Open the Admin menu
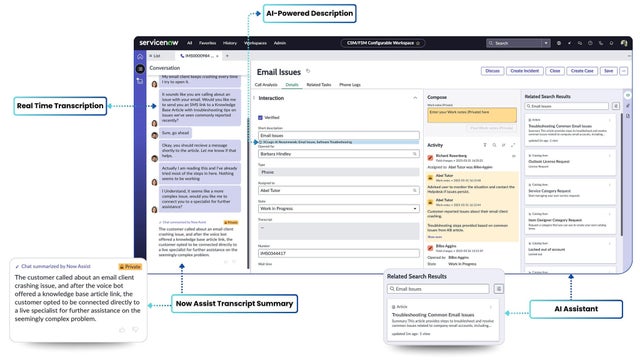The width and height of the screenshot is (640, 360). (x=280, y=43)
